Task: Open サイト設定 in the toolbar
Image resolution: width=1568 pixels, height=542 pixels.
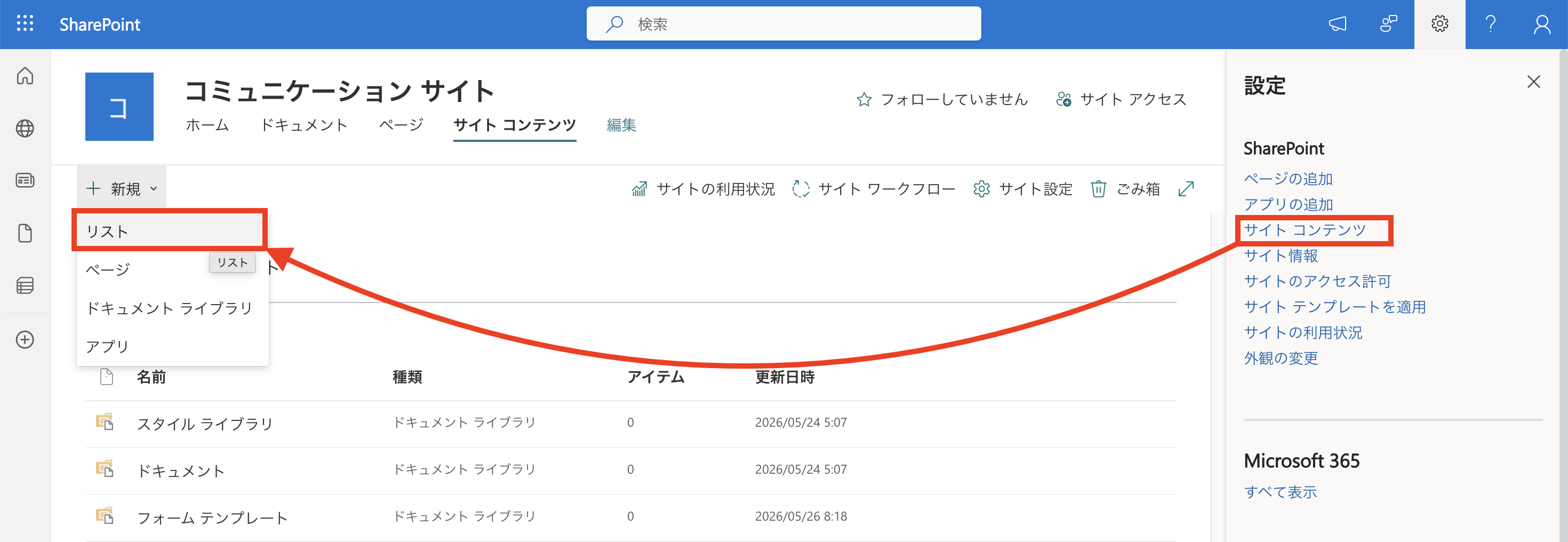Action: click(1023, 189)
